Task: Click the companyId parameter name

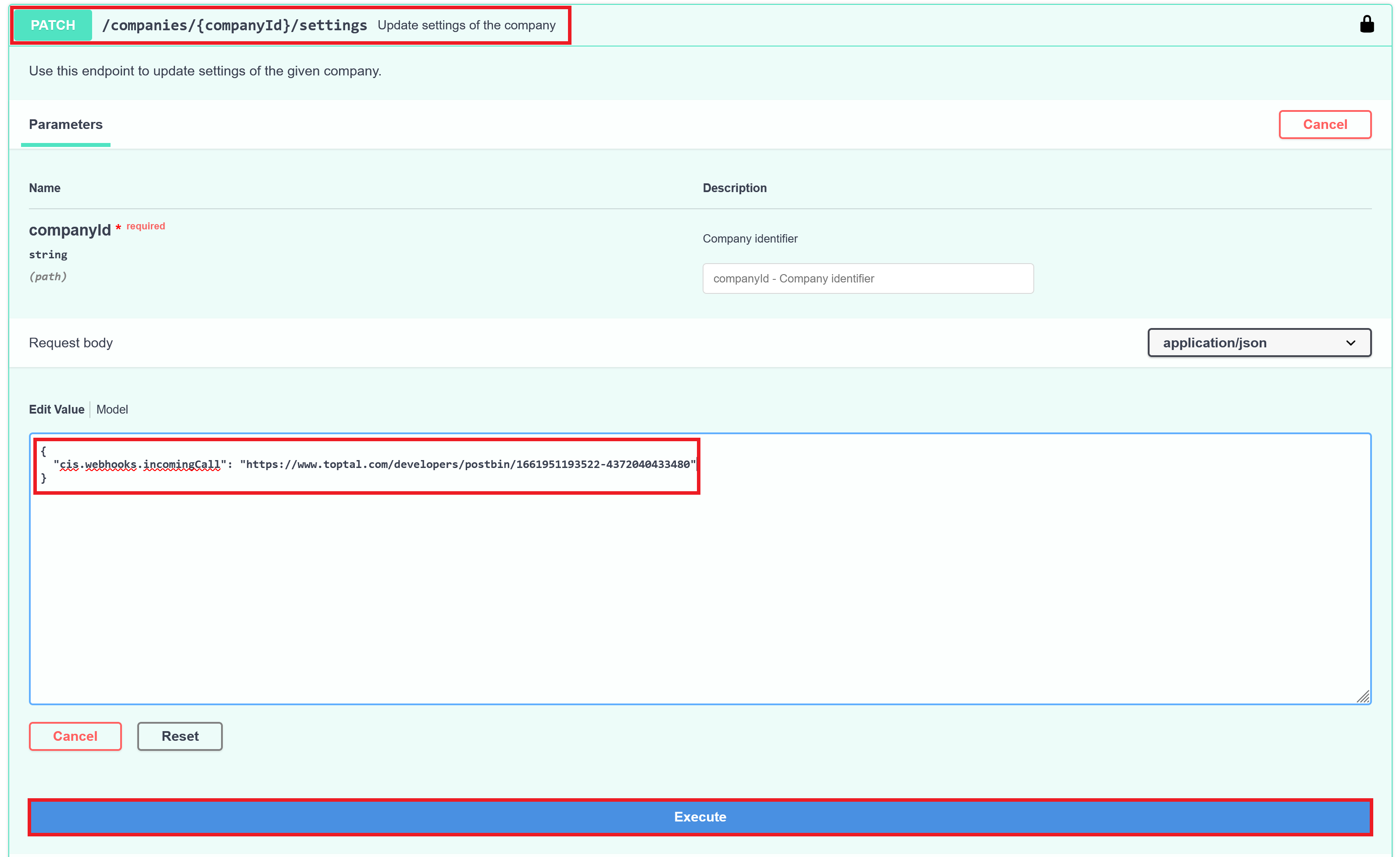Action: [x=70, y=230]
